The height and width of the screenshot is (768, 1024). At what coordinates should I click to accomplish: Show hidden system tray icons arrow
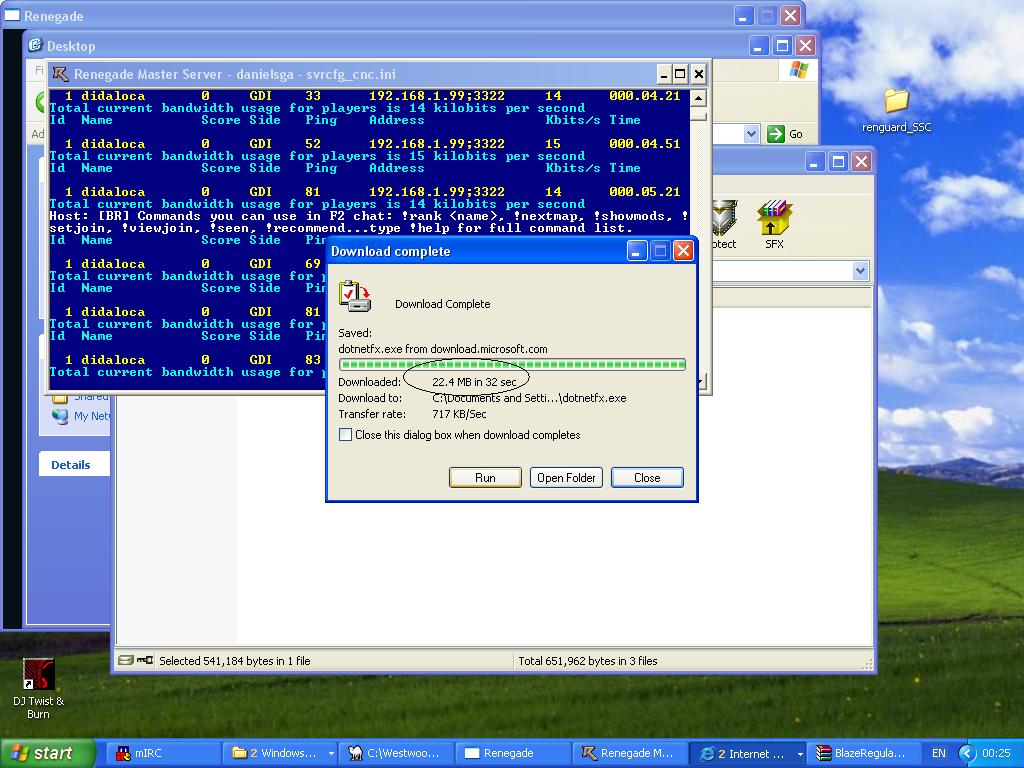pos(966,753)
